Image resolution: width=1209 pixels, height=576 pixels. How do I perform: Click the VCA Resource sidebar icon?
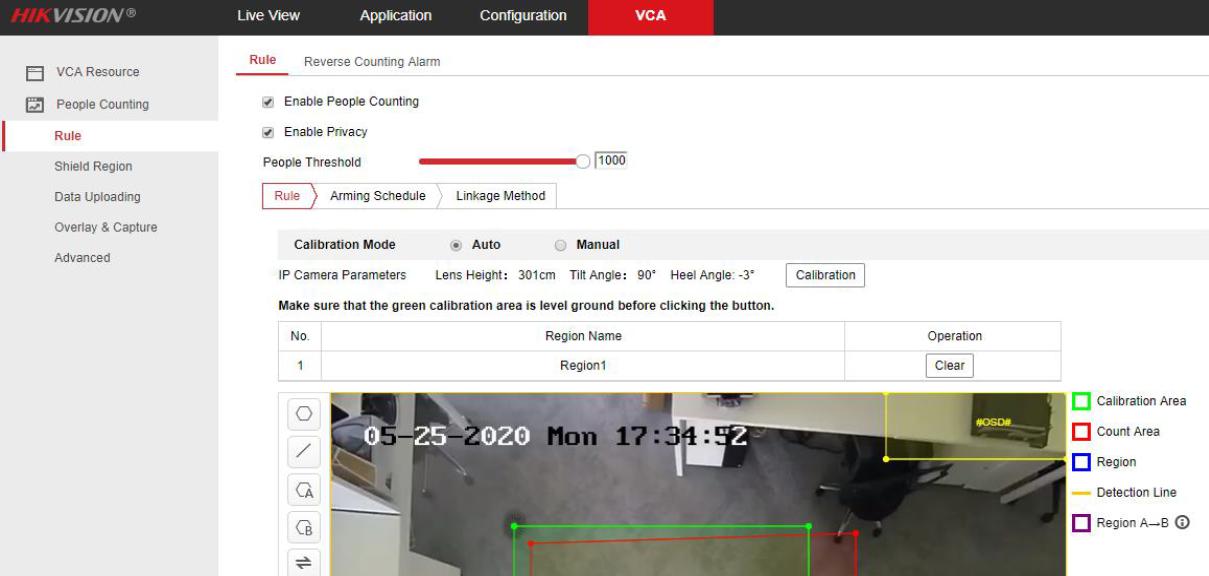(x=35, y=73)
